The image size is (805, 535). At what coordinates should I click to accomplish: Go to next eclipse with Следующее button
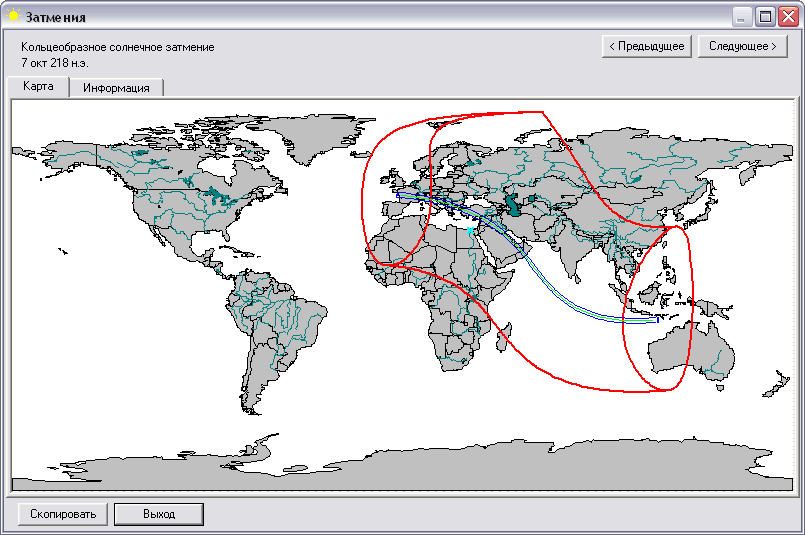pos(742,46)
